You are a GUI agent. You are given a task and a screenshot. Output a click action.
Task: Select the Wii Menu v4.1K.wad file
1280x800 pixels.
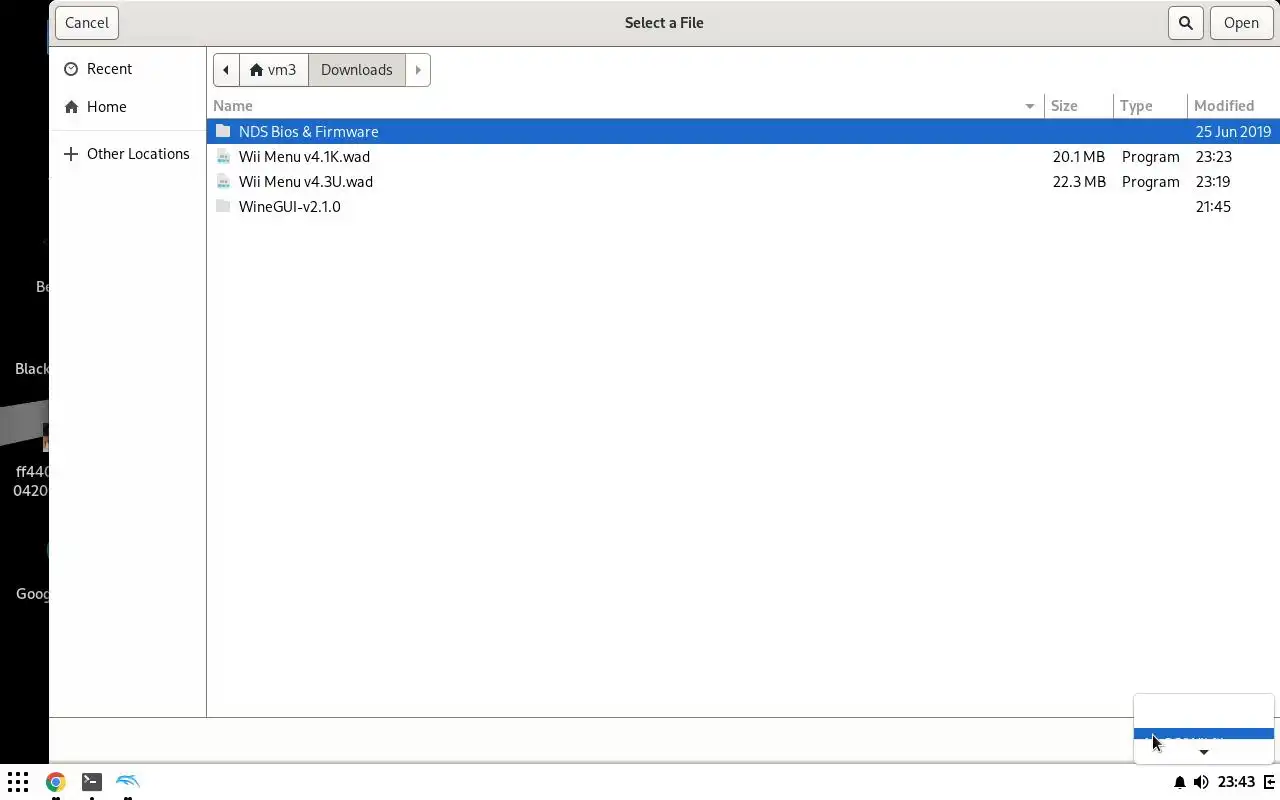tap(743, 156)
